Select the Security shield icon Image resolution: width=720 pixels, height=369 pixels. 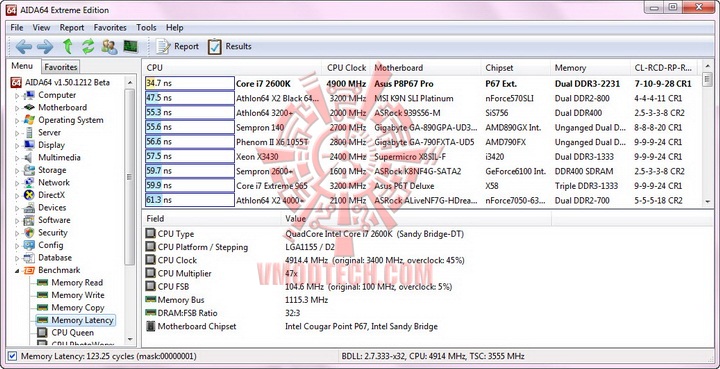coord(29,232)
